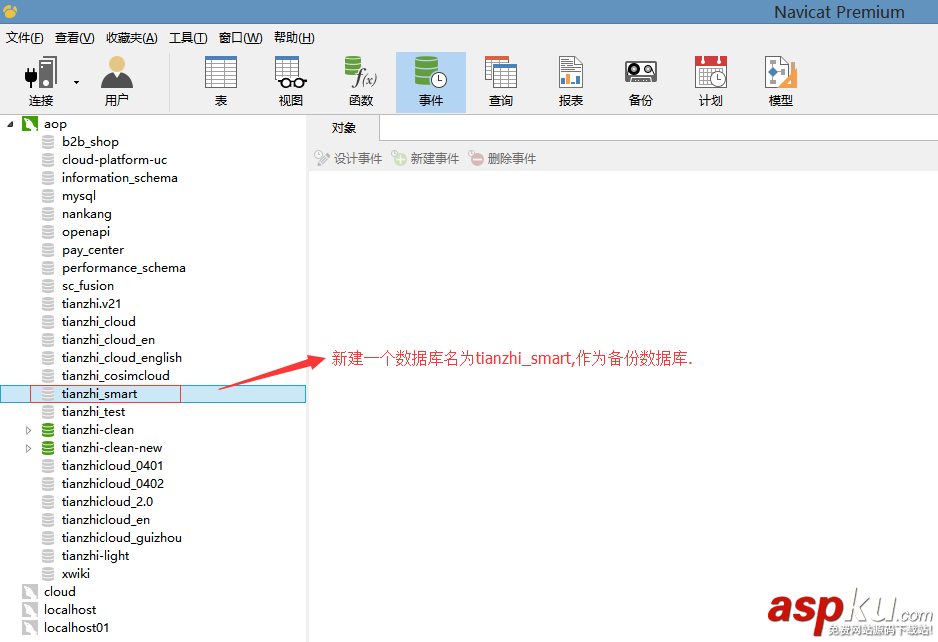Select the localhost01 connection
The height and width of the screenshot is (642, 938).
[76, 628]
